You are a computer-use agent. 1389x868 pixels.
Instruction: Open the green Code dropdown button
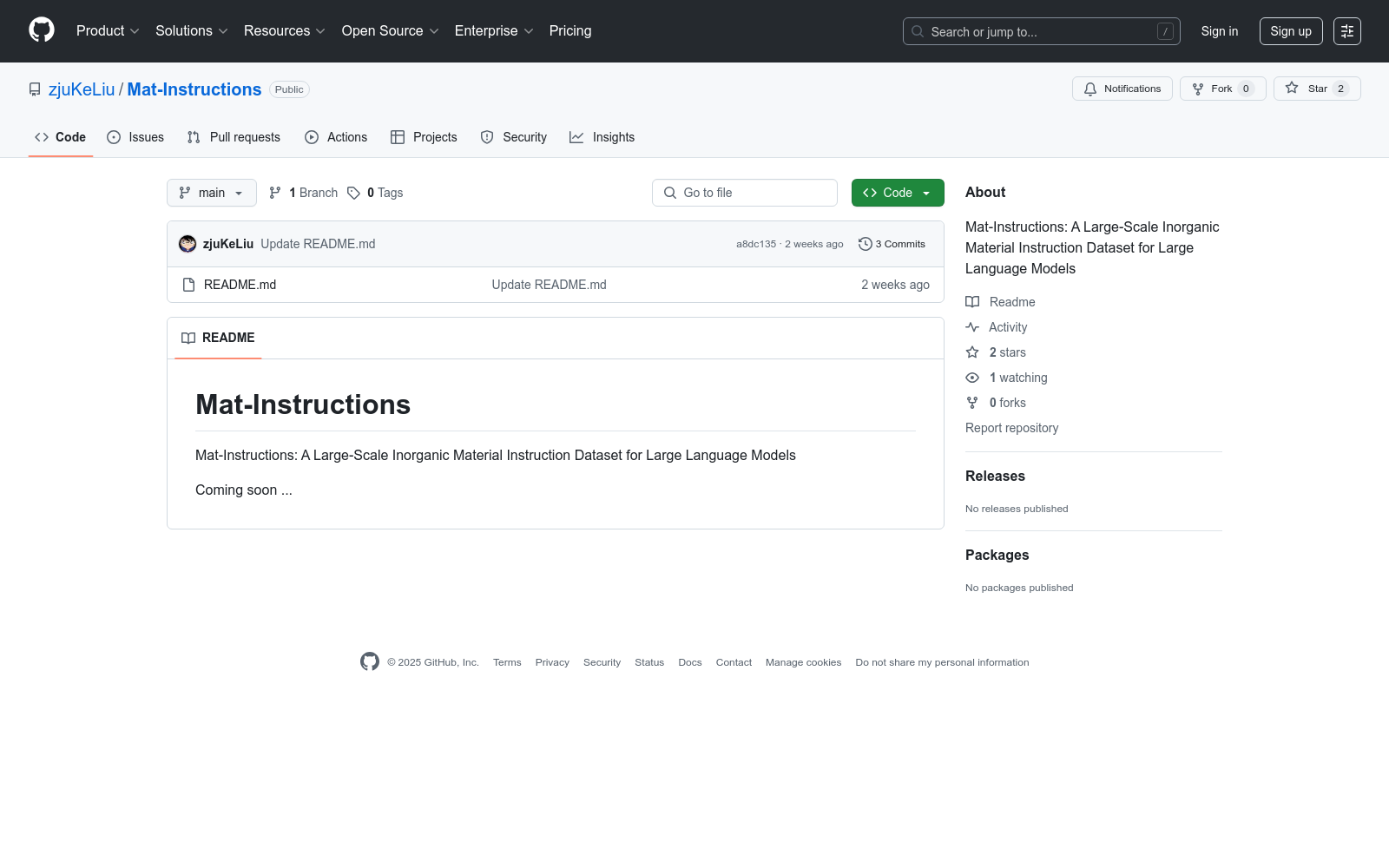(898, 193)
